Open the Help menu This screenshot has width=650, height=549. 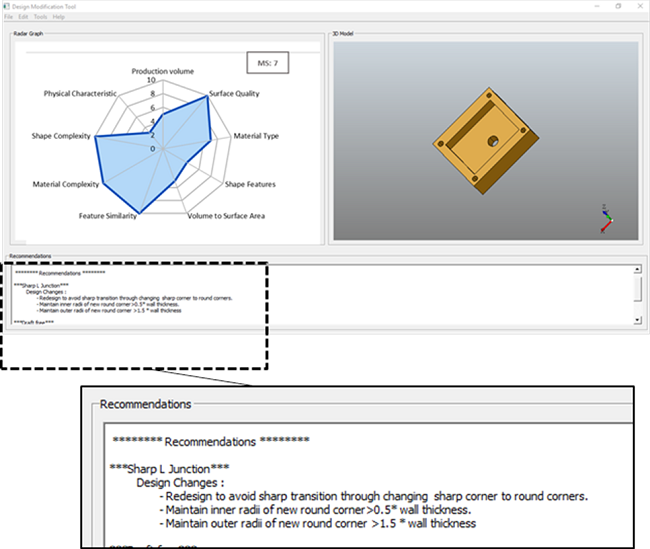(59, 17)
